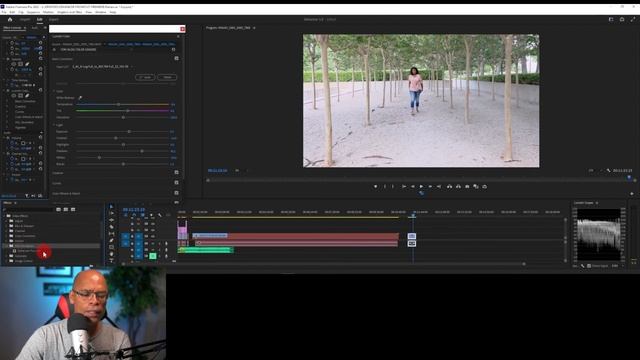Open the Sequence menu
The width and height of the screenshot is (640, 360).
33,12
